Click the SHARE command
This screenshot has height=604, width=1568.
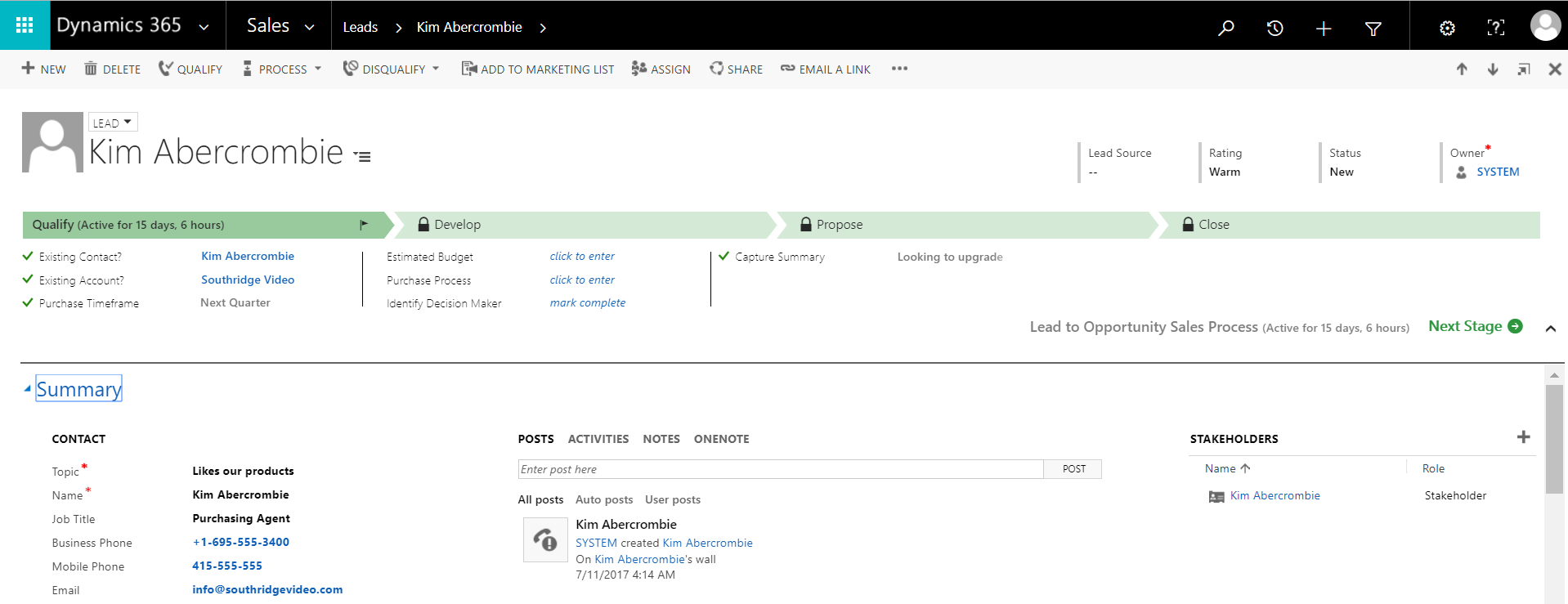pos(736,69)
